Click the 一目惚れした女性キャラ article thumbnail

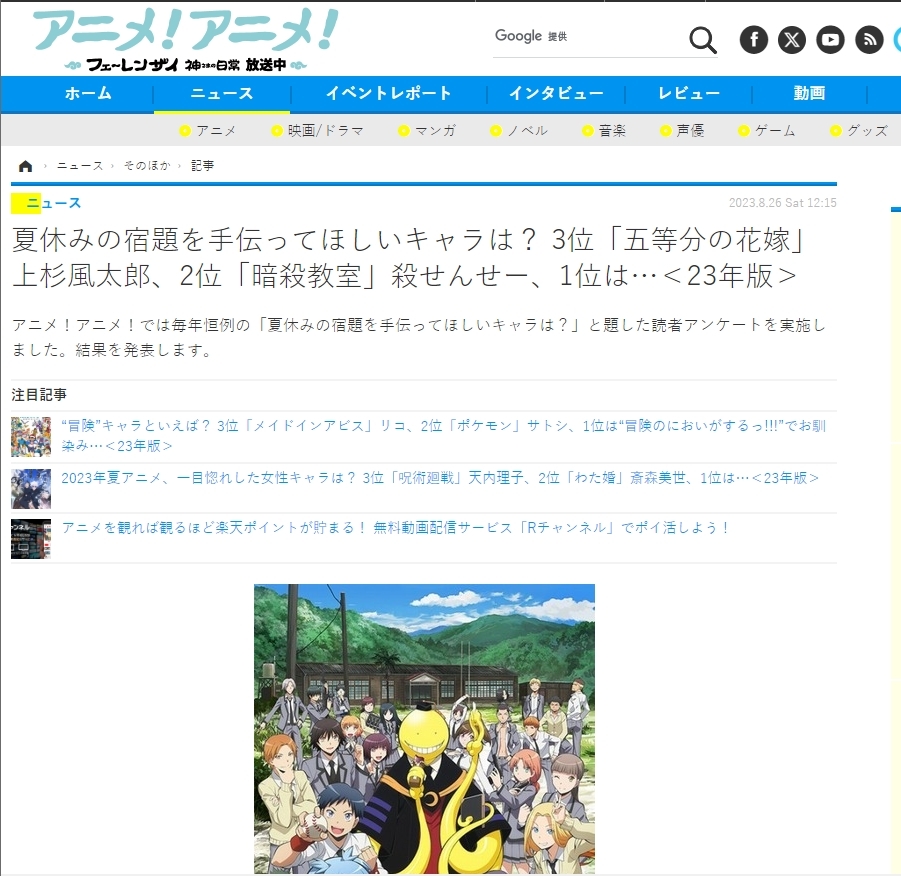click(31, 489)
